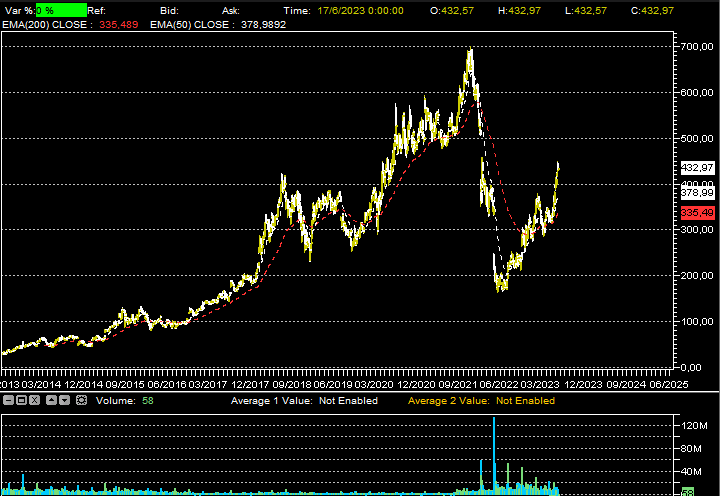
Task: Click the yellow Time date value
Action: pos(360,10)
